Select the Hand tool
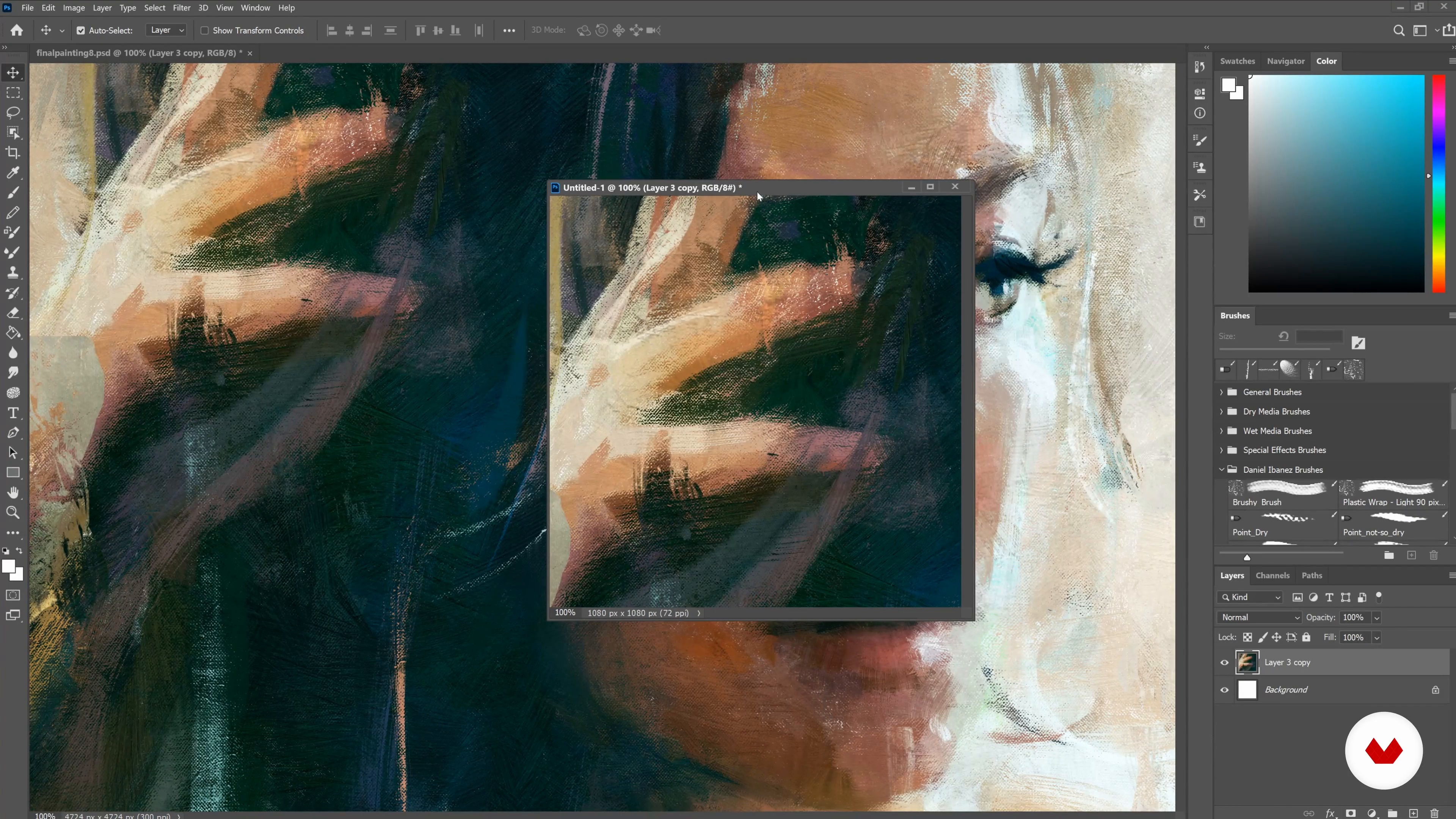This screenshot has height=819, width=1456. point(13,492)
